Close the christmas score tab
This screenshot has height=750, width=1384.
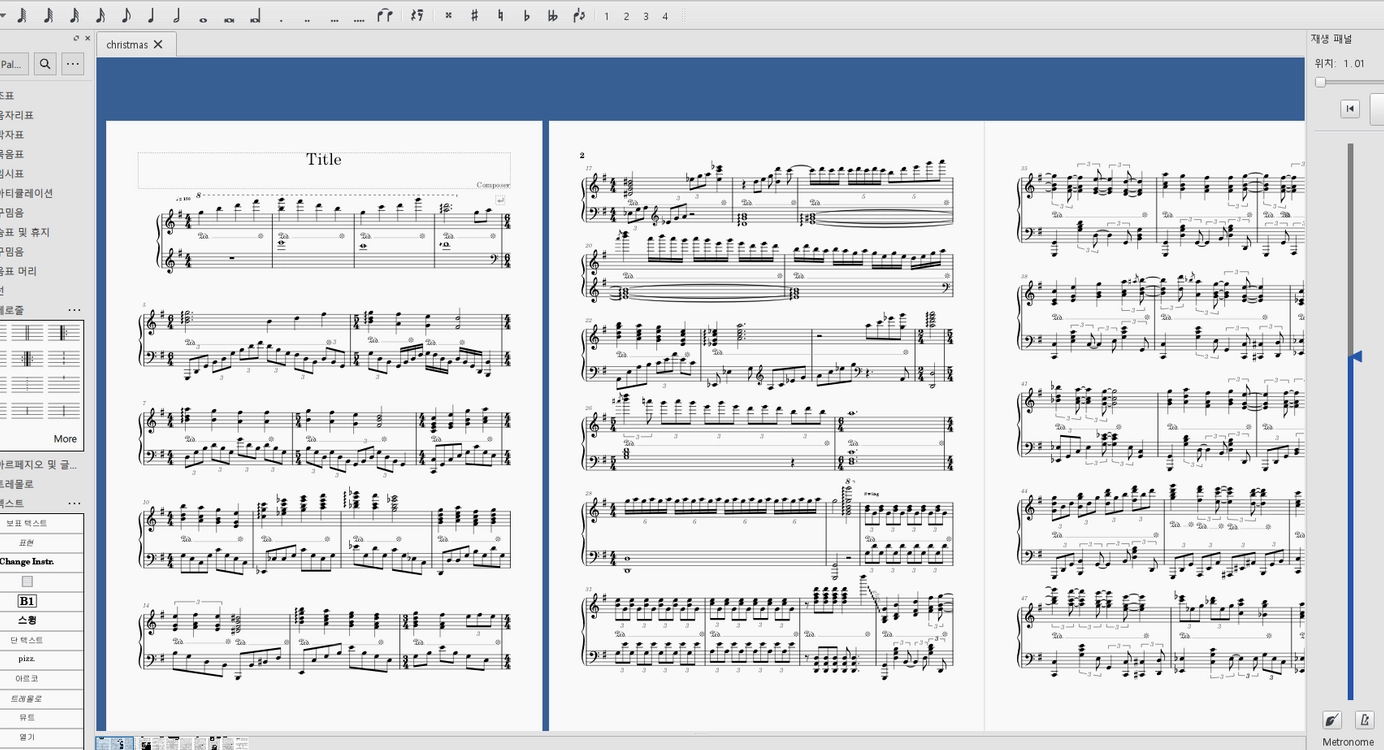tap(158, 44)
